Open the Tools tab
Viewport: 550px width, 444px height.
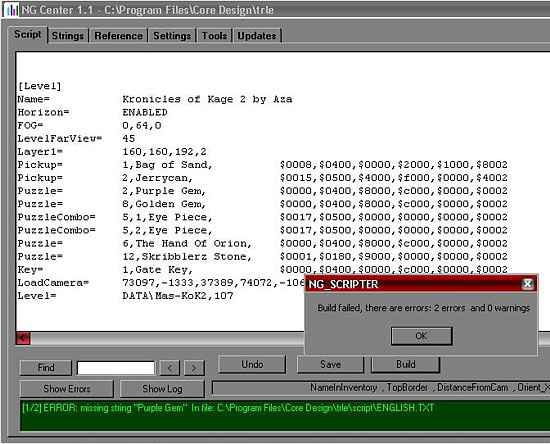tap(214, 36)
